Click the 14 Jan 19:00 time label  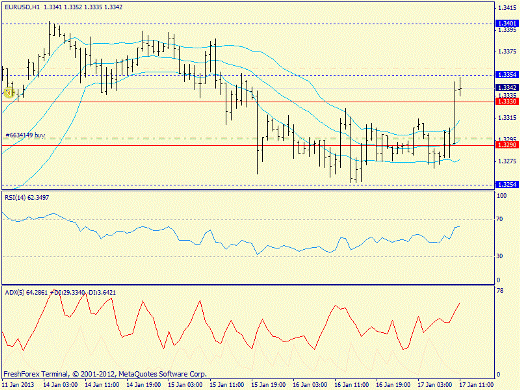coord(144,385)
